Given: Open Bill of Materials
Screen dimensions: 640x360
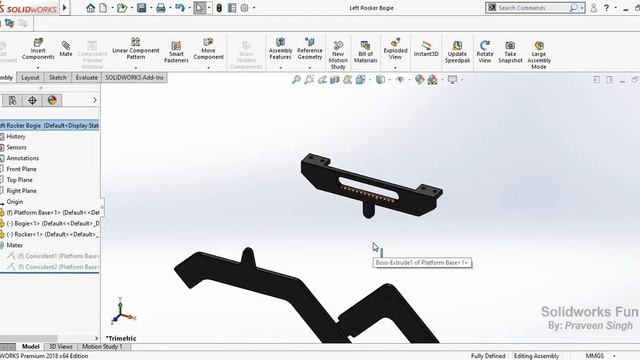Looking at the screenshot, I should click(365, 52).
